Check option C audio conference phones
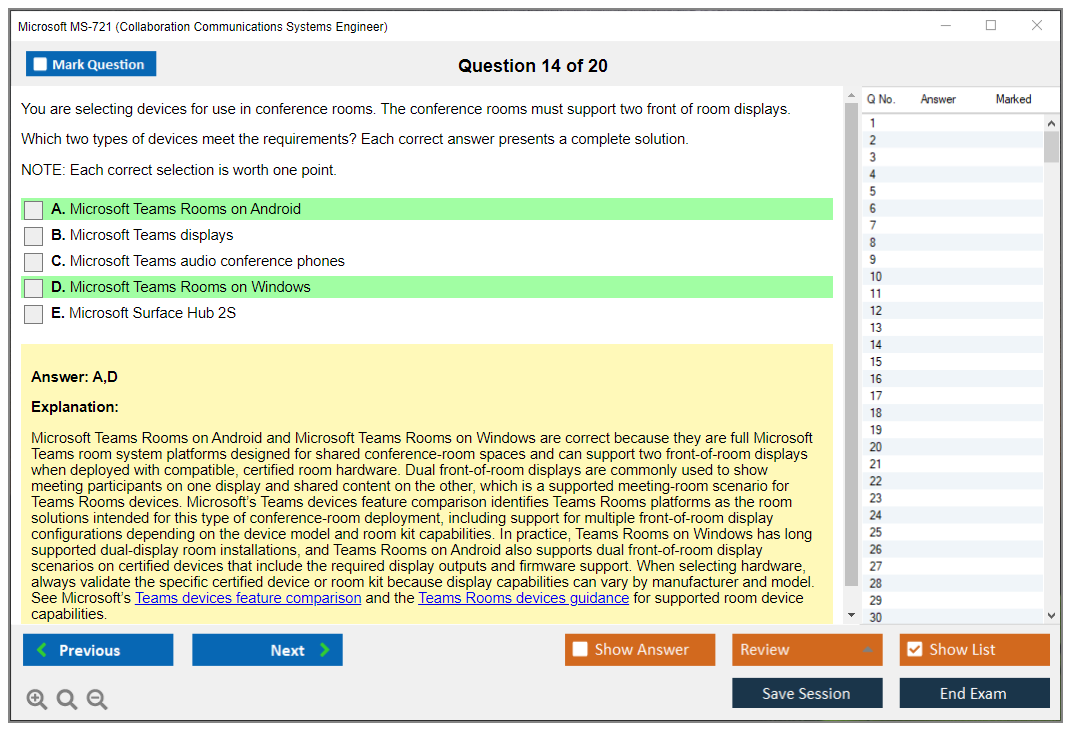The image size is (1075, 735). click(x=34, y=262)
